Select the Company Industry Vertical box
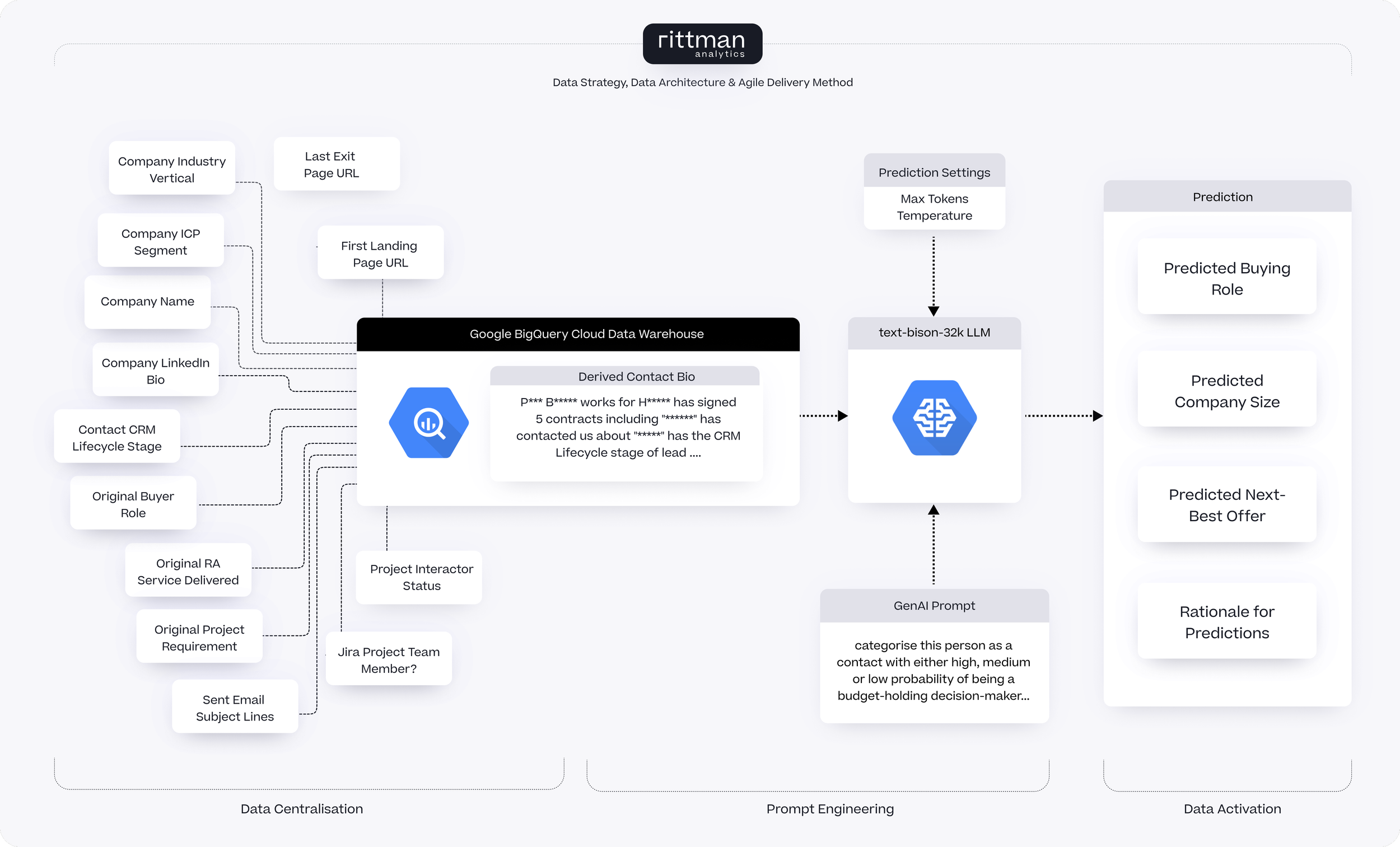The width and height of the screenshot is (1400, 847). [171, 169]
